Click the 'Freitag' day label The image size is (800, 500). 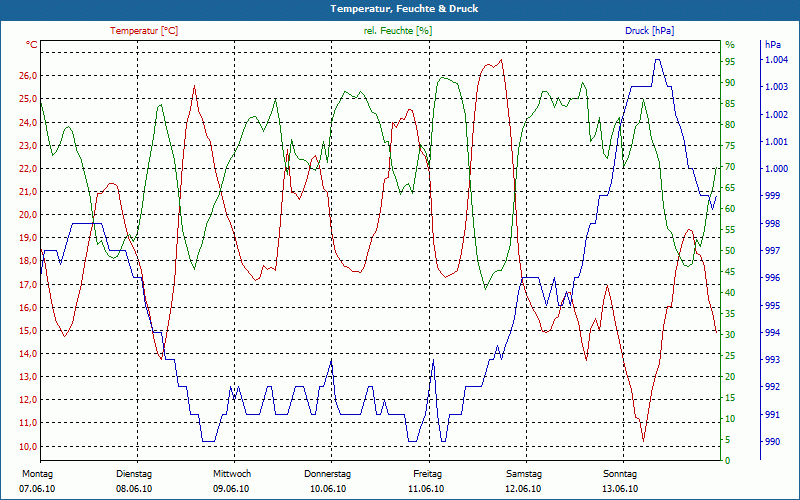tap(428, 474)
